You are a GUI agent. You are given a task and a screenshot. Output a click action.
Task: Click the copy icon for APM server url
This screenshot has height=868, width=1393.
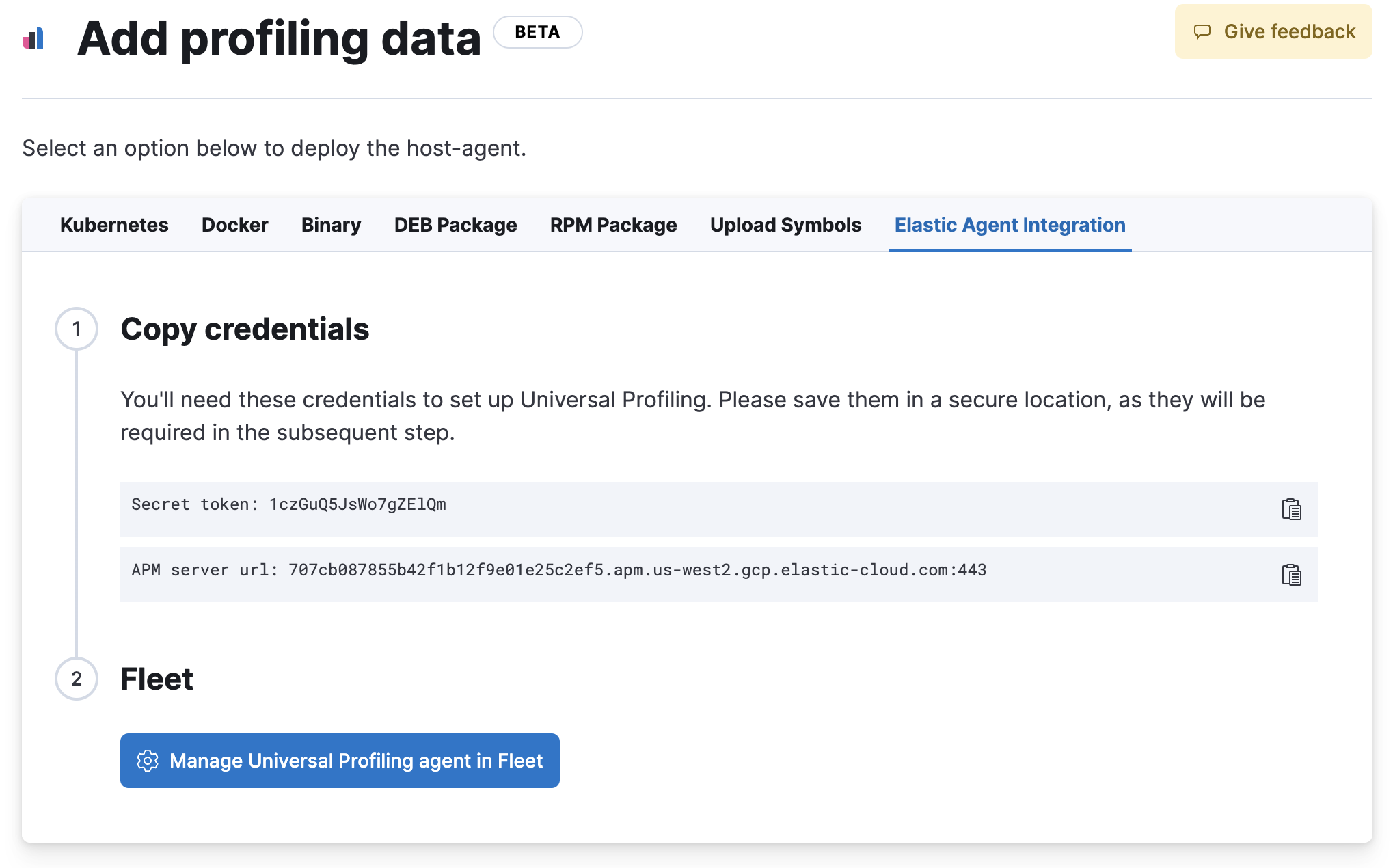(x=1290, y=575)
